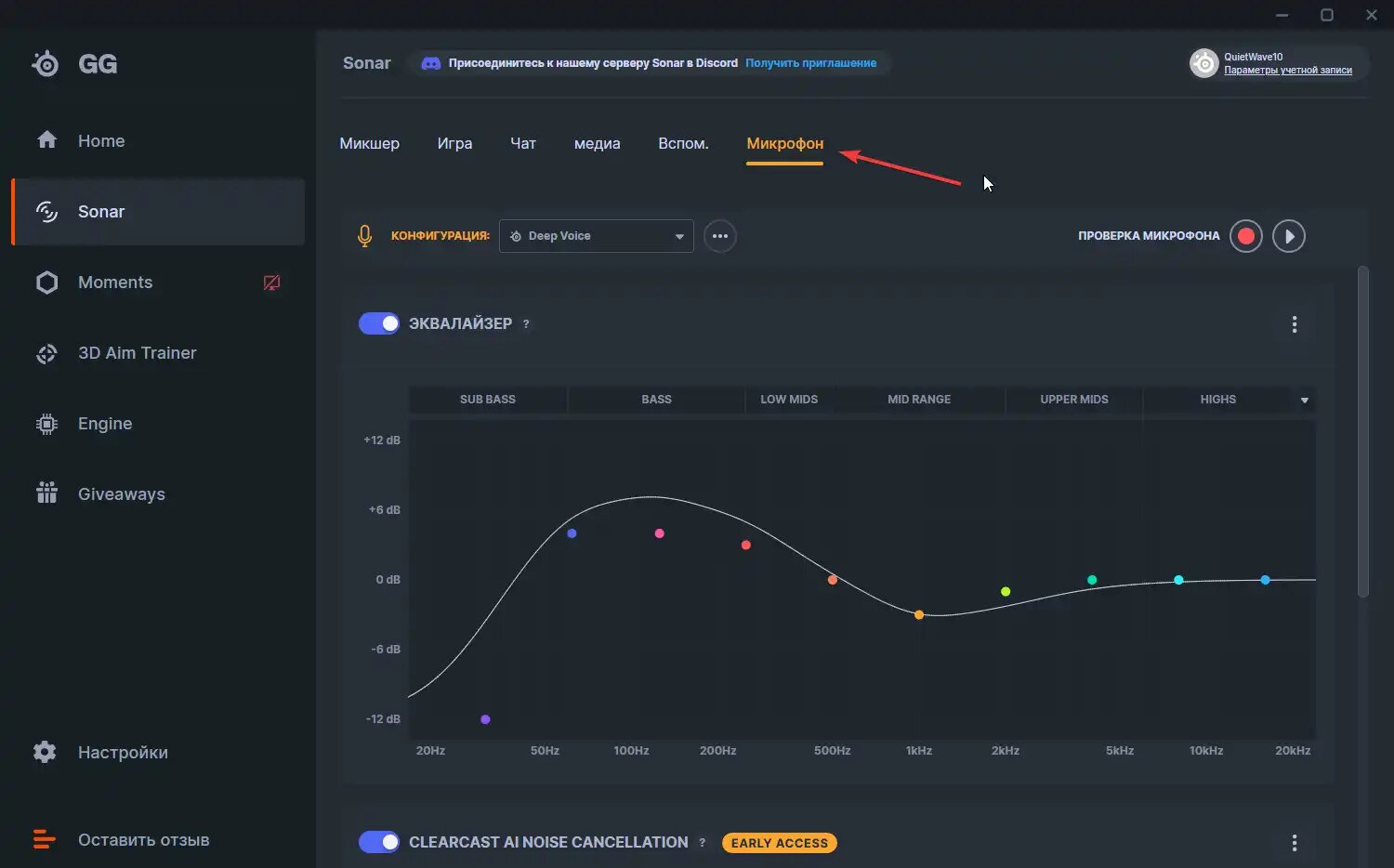Expand the frequency band labels arrow
1394x868 pixels.
[x=1305, y=401]
